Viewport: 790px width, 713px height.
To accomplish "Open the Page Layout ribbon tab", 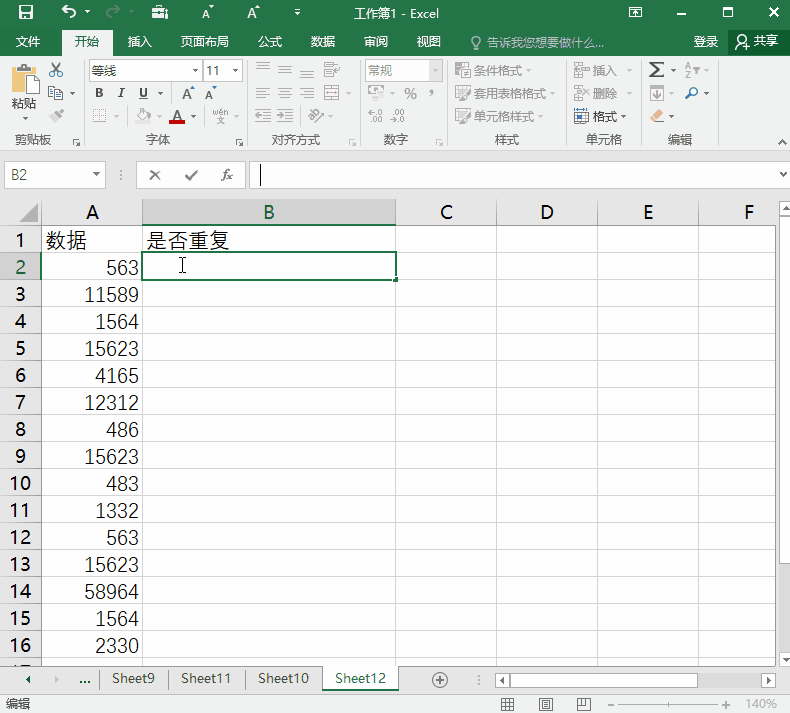I will click(205, 42).
